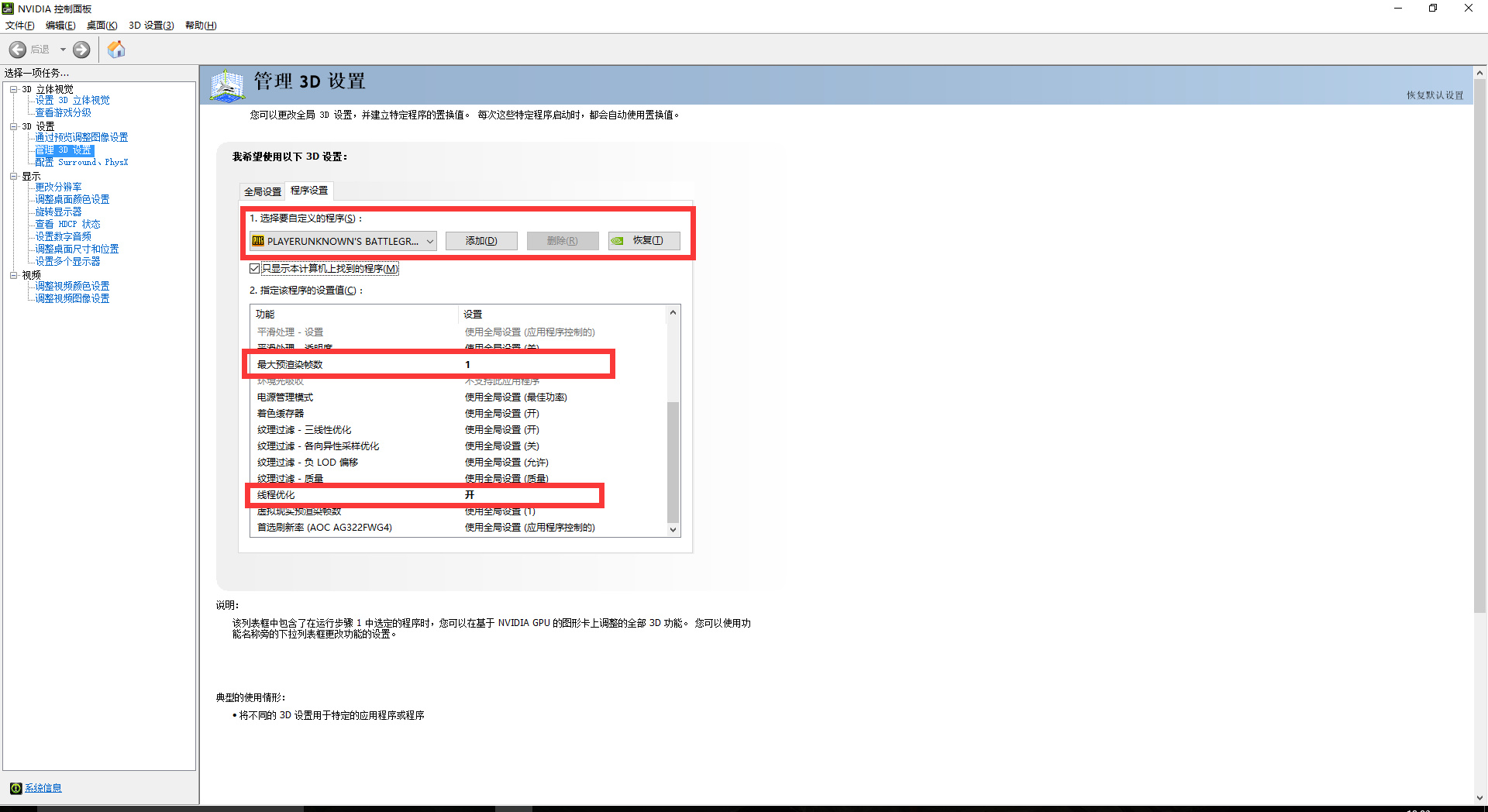
Task: Select the 纹理过滤 - 三线性优化 row
Action: pos(459,430)
